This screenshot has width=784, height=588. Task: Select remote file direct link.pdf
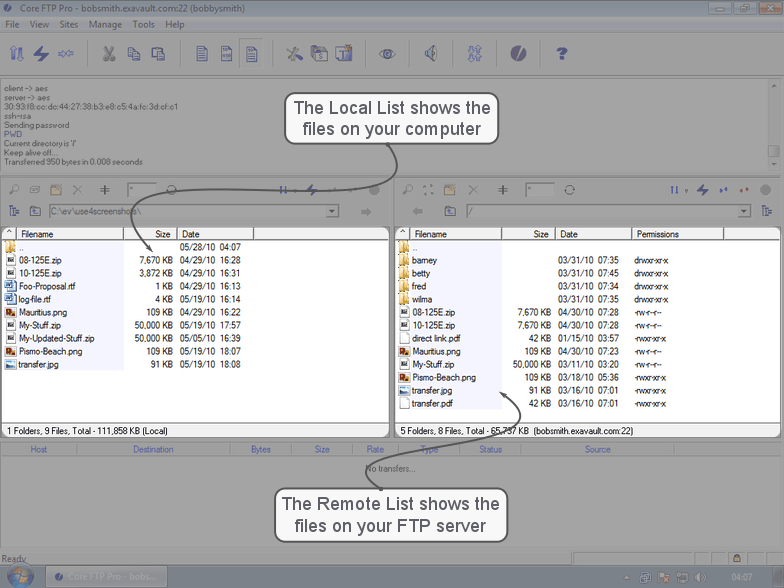(x=436, y=338)
